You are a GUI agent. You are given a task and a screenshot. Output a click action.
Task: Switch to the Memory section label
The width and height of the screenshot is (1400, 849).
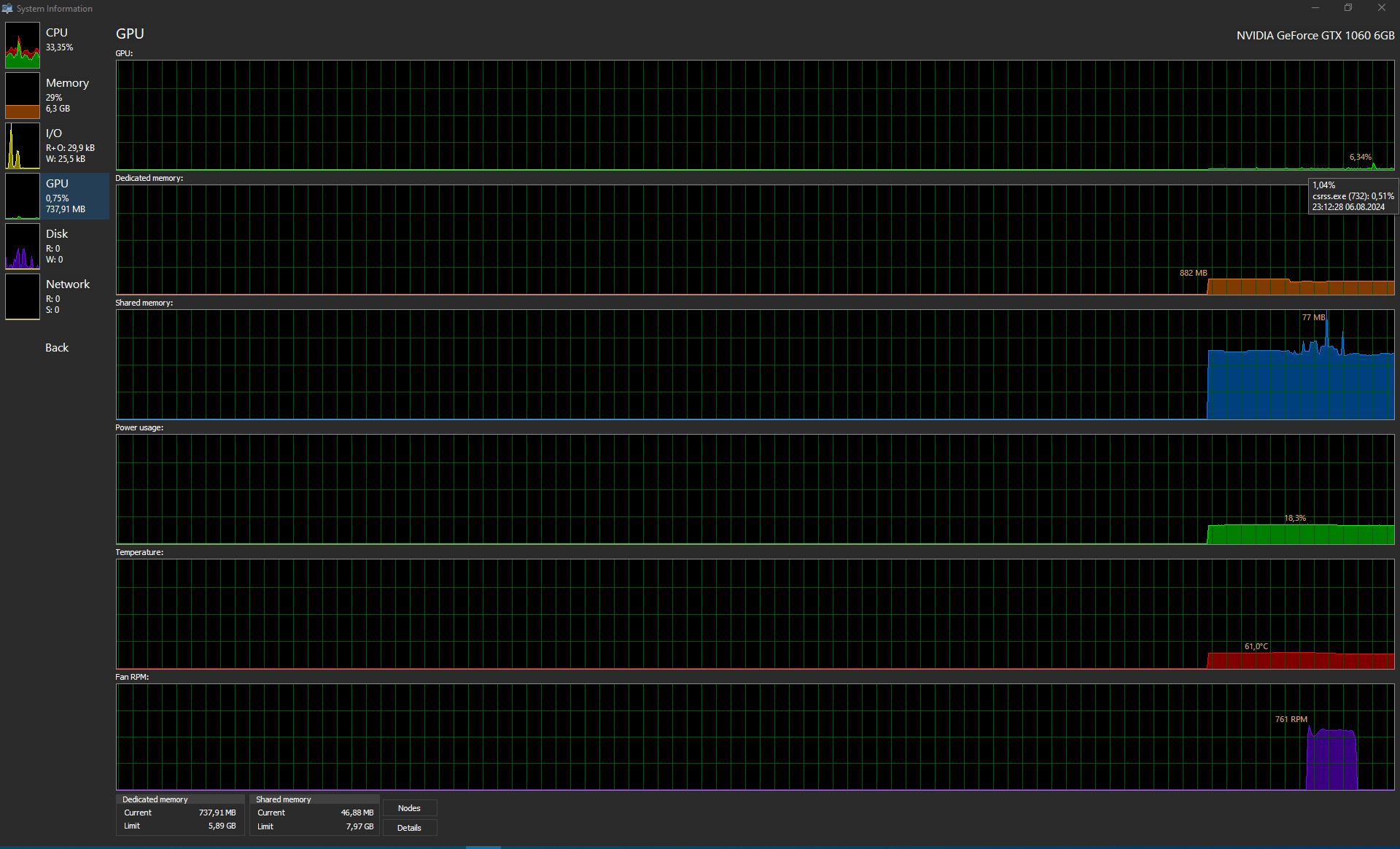pyautogui.click(x=67, y=83)
